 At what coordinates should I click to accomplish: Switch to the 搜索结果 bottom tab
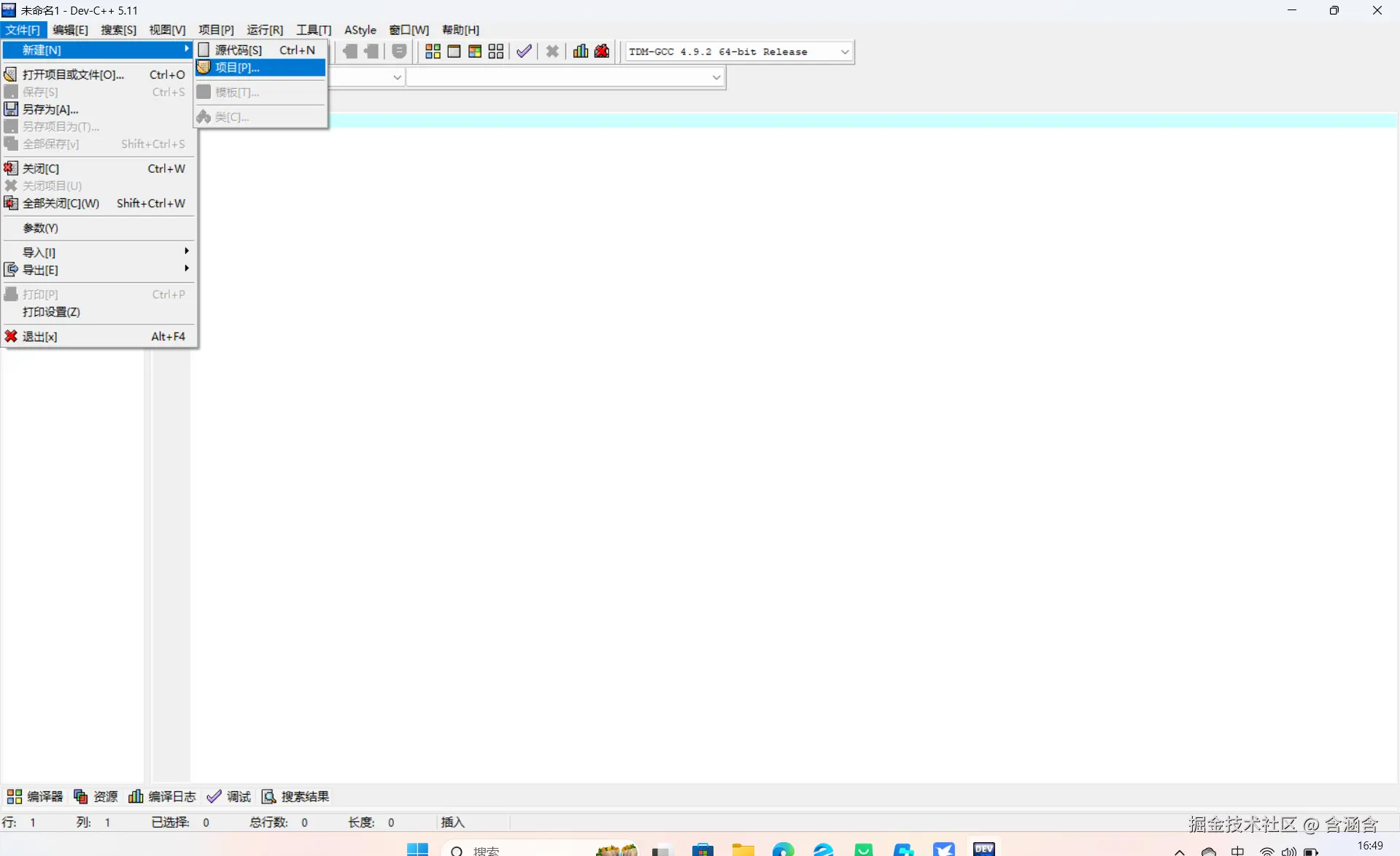[295, 796]
